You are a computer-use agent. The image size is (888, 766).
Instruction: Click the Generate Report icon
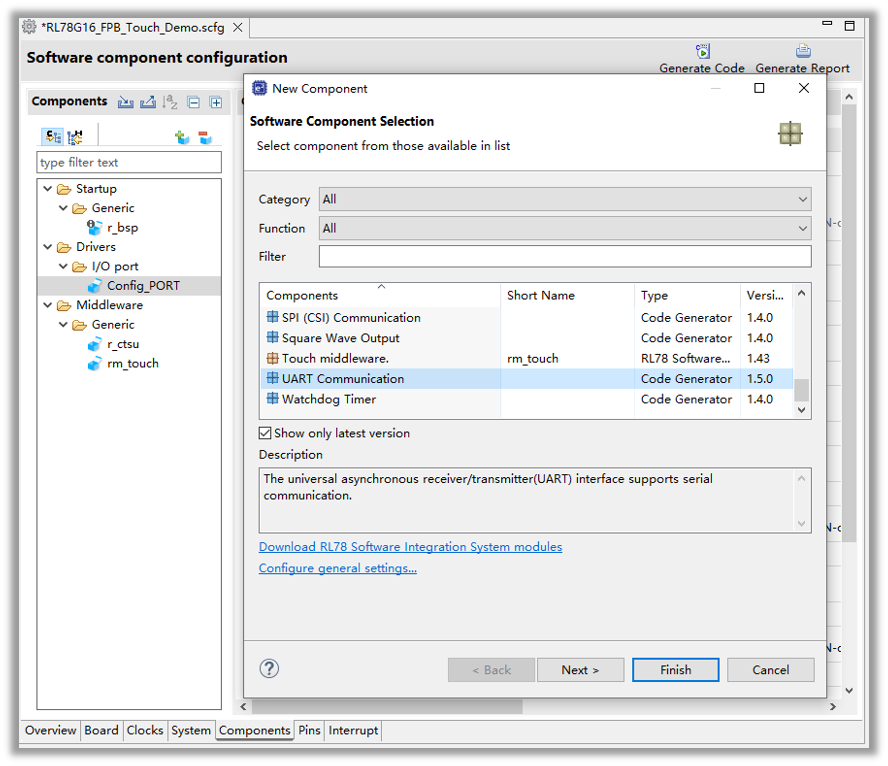coord(802,52)
